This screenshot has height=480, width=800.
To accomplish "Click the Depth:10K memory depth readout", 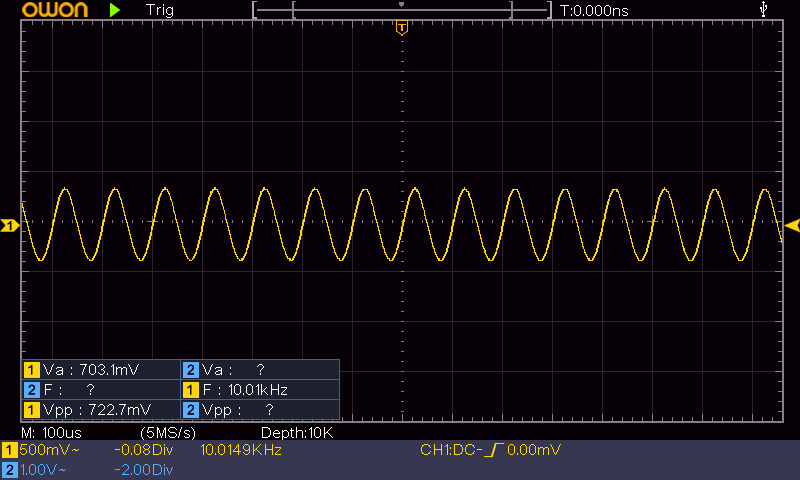I will click(297, 433).
